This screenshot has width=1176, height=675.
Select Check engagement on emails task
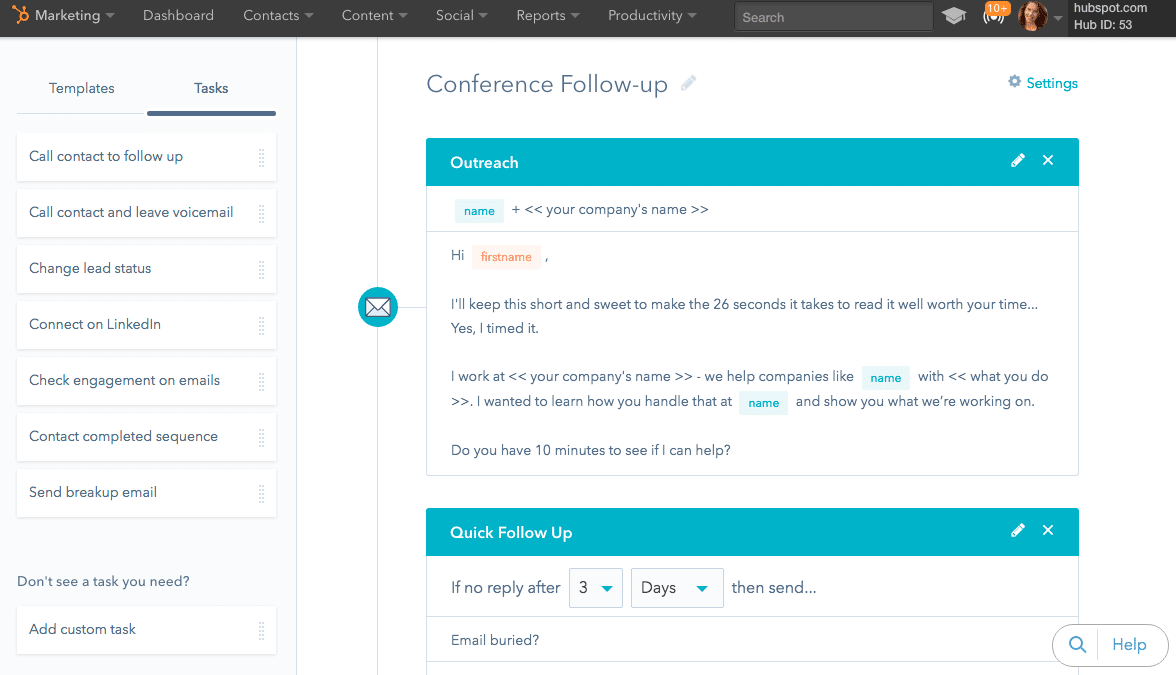click(146, 381)
